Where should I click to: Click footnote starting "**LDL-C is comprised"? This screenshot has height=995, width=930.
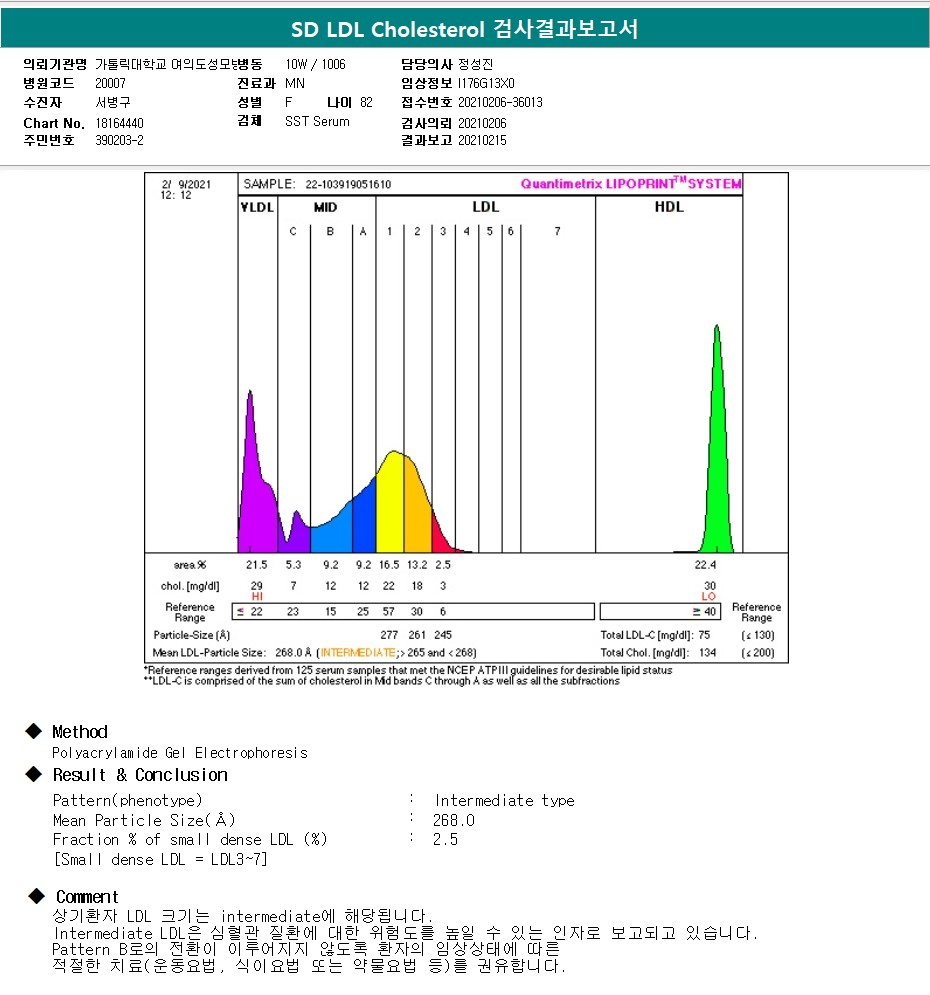[x=382, y=681]
